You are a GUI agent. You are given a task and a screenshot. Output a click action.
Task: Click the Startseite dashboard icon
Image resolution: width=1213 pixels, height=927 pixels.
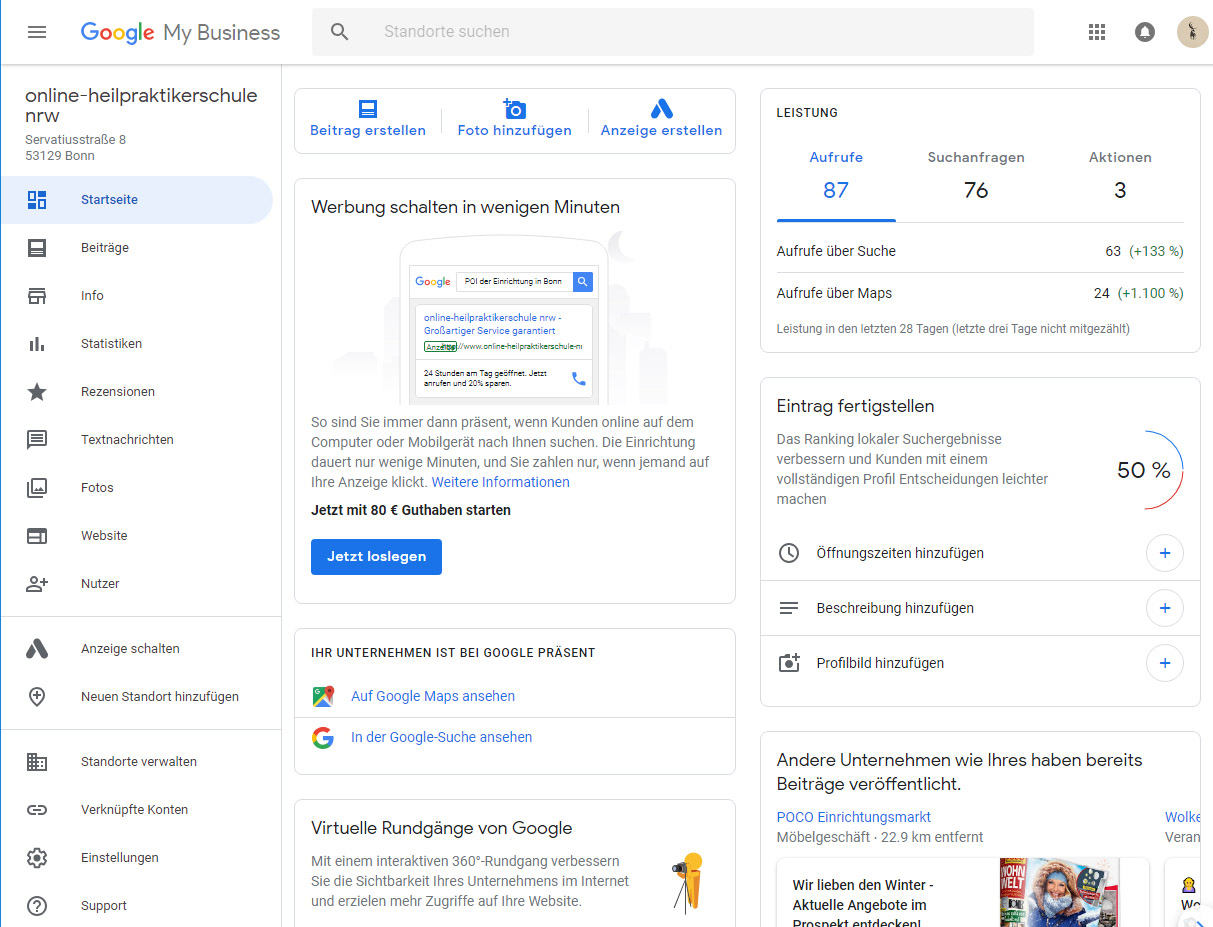[x=37, y=200]
